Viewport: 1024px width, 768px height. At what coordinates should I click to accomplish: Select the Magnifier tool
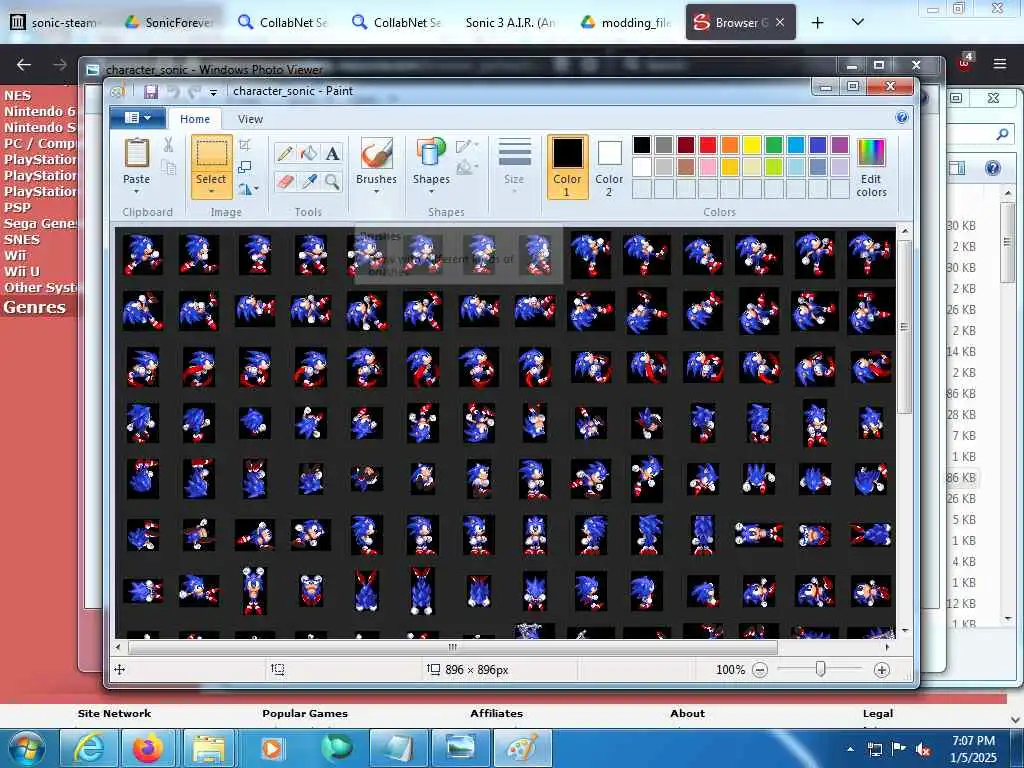[332, 181]
